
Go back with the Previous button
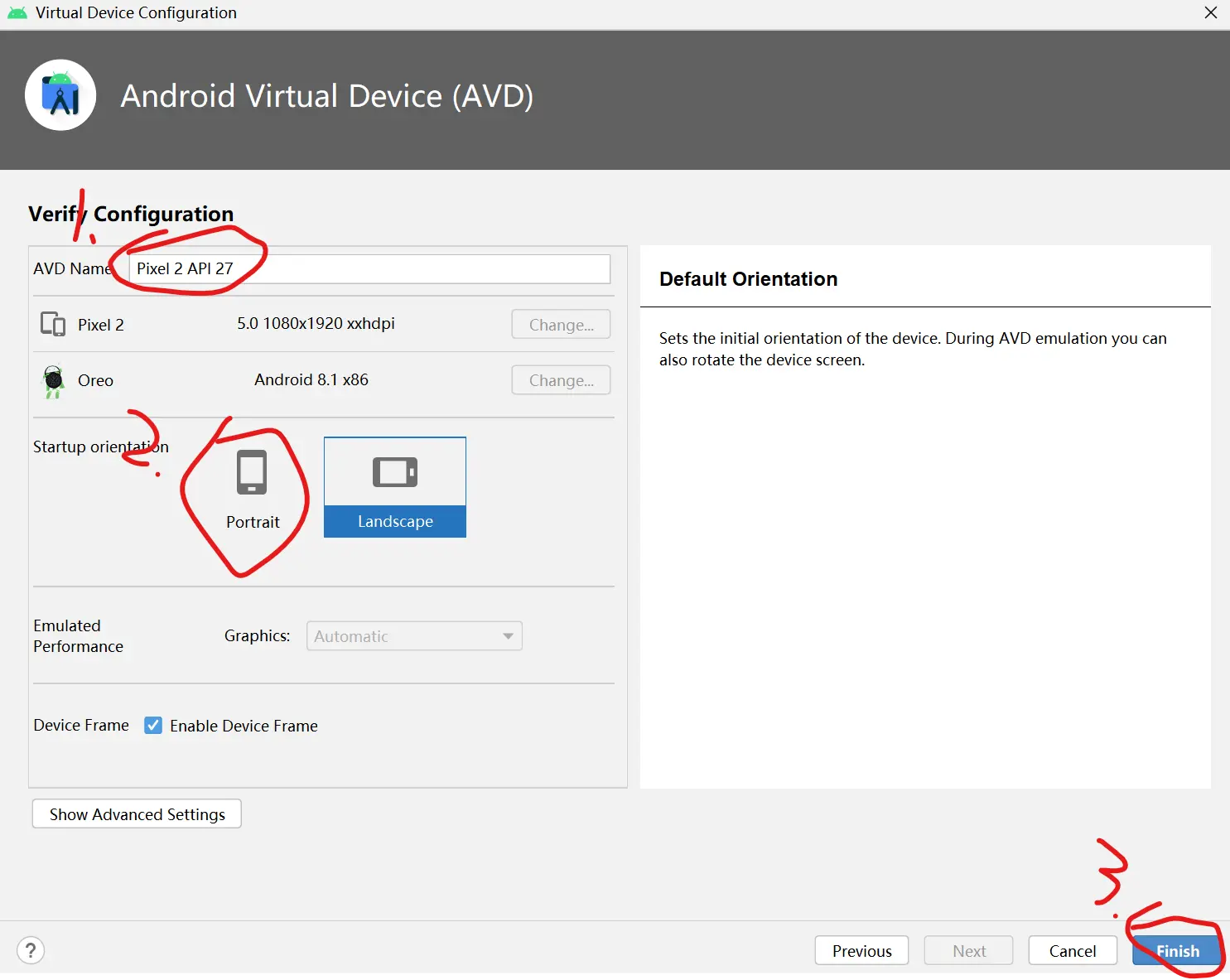coord(861,951)
